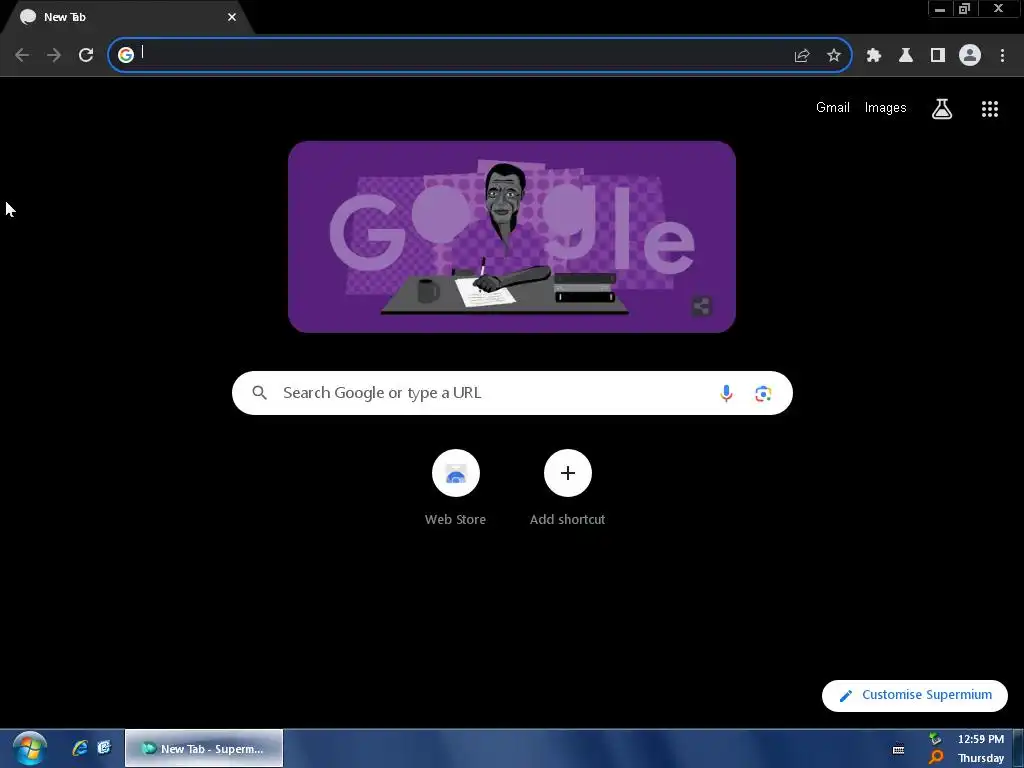The image size is (1024, 768).
Task: Open Google Images link
Action: click(x=886, y=108)
